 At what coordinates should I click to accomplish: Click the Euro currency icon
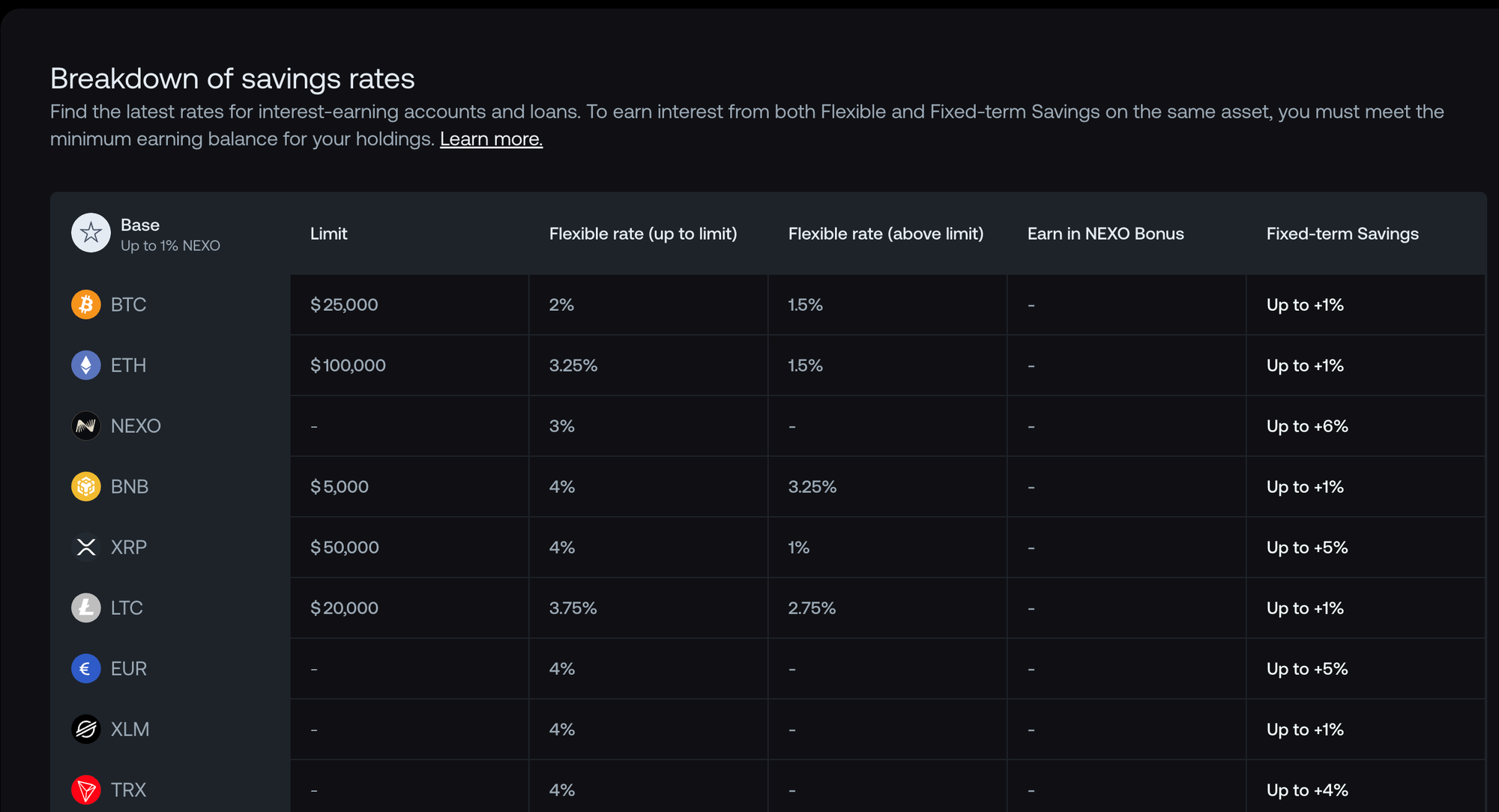click(x=86, y=669)
